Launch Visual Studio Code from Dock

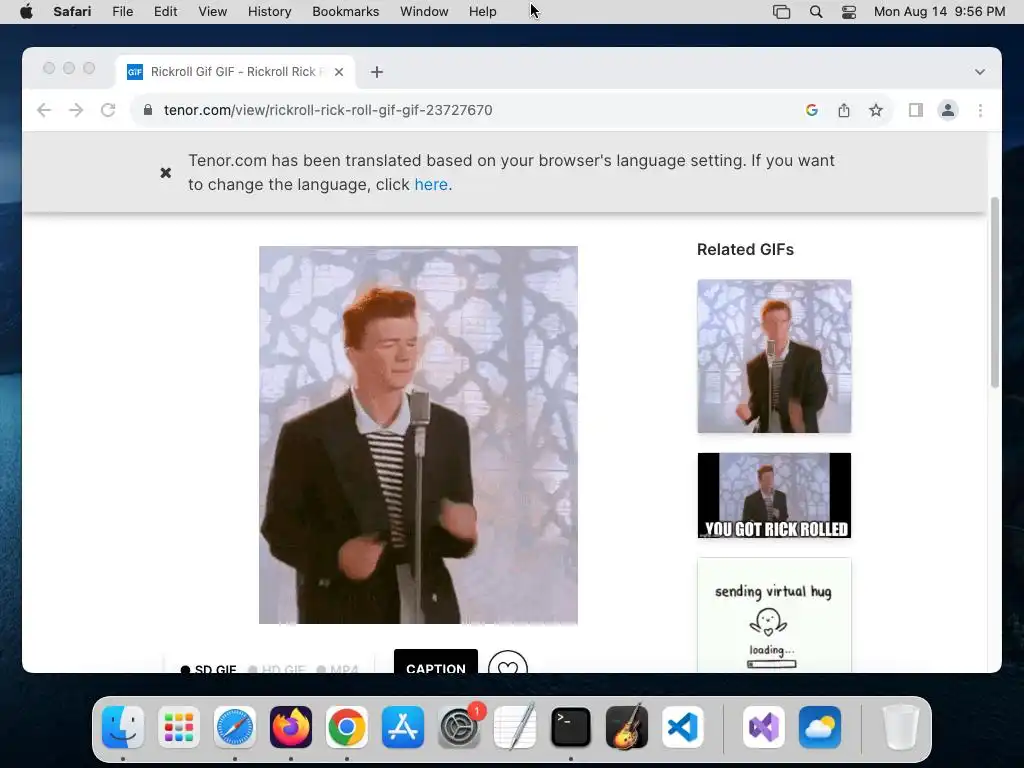pos(683,727)
